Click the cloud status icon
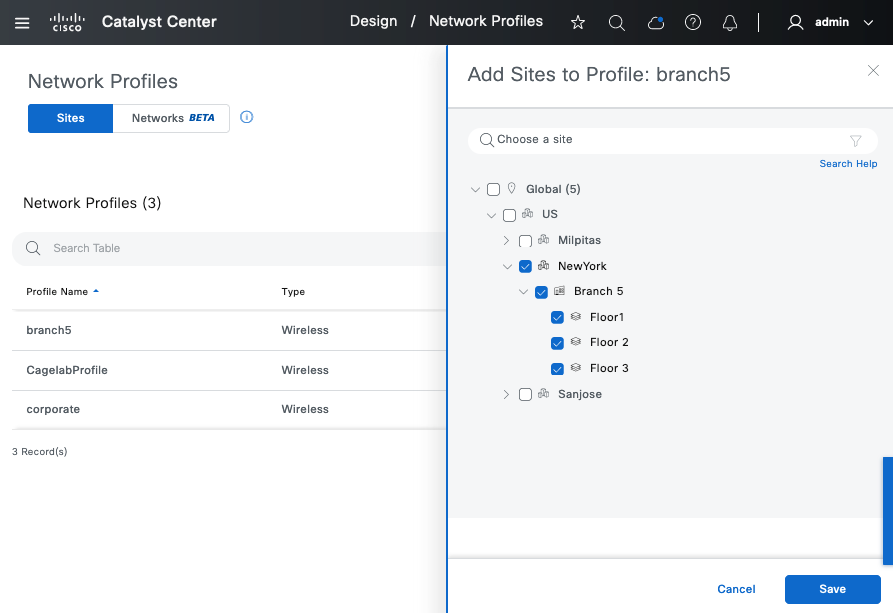Viewport: 893px width, 613px height. [656, 22]
